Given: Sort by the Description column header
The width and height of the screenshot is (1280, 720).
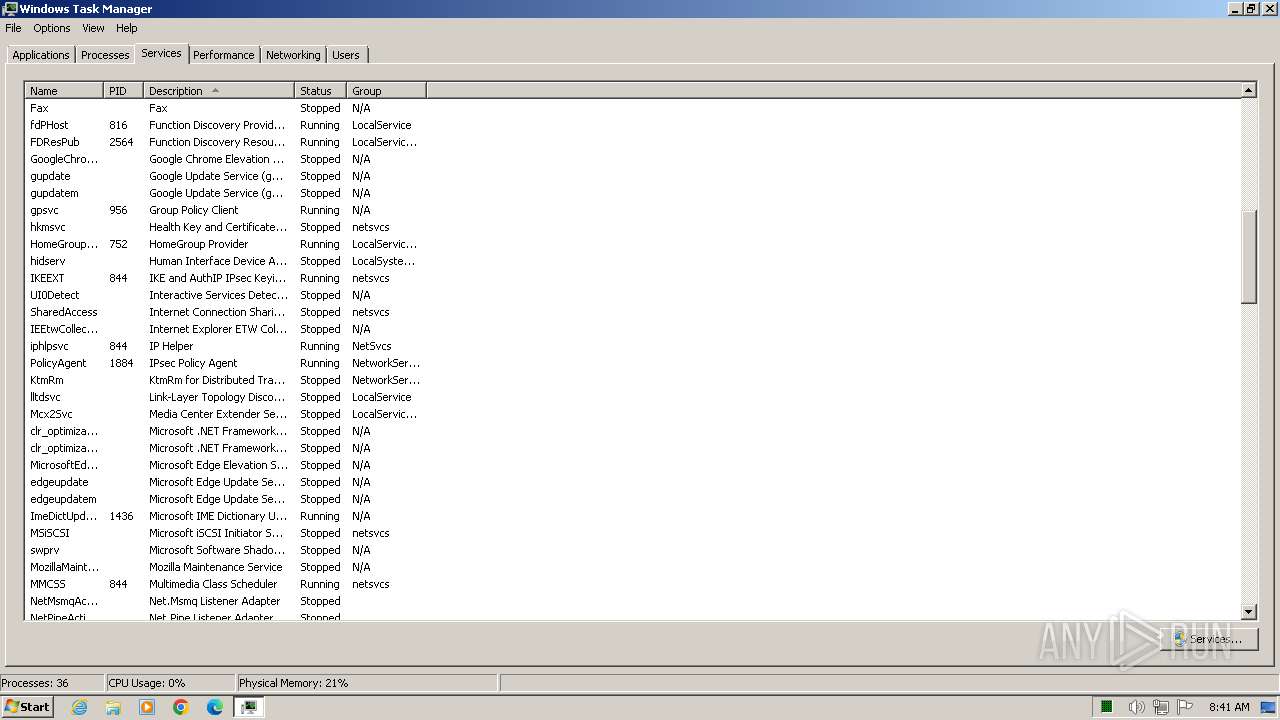Looking at the screenshot, I should click(x=219, y=91).
